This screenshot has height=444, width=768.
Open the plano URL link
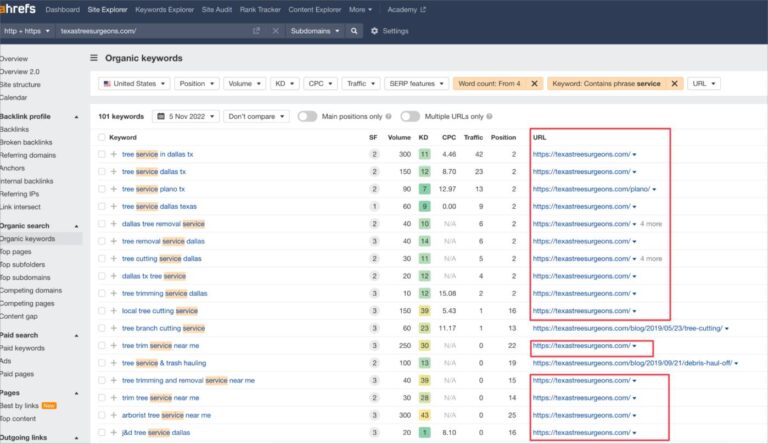pos(591,189)
